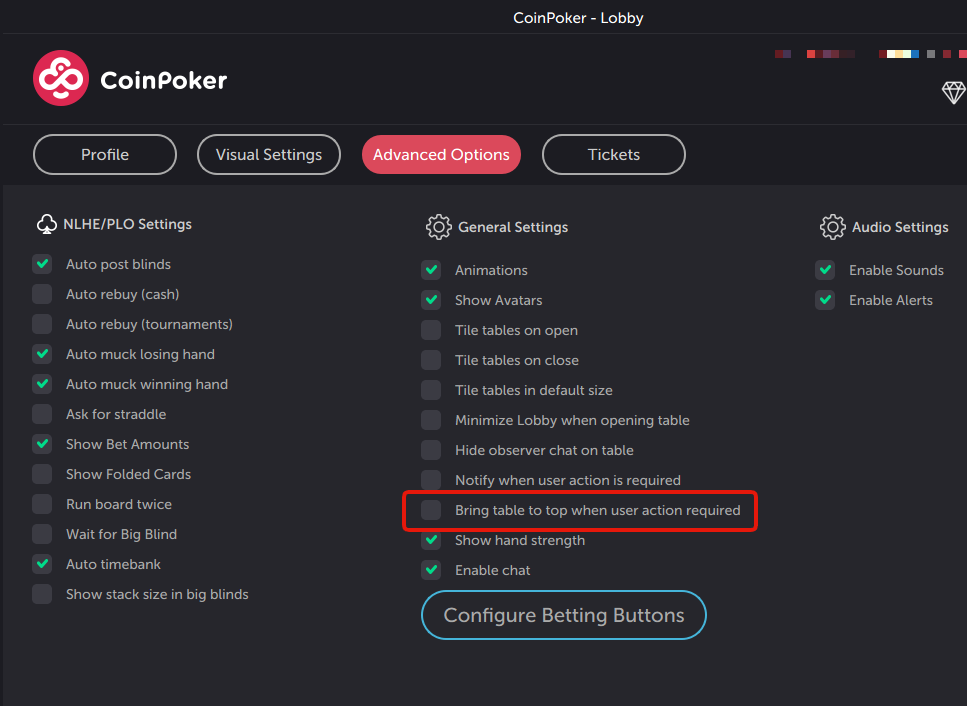
Task: Disable Show hand strength
Action: [x=431, y=540]
